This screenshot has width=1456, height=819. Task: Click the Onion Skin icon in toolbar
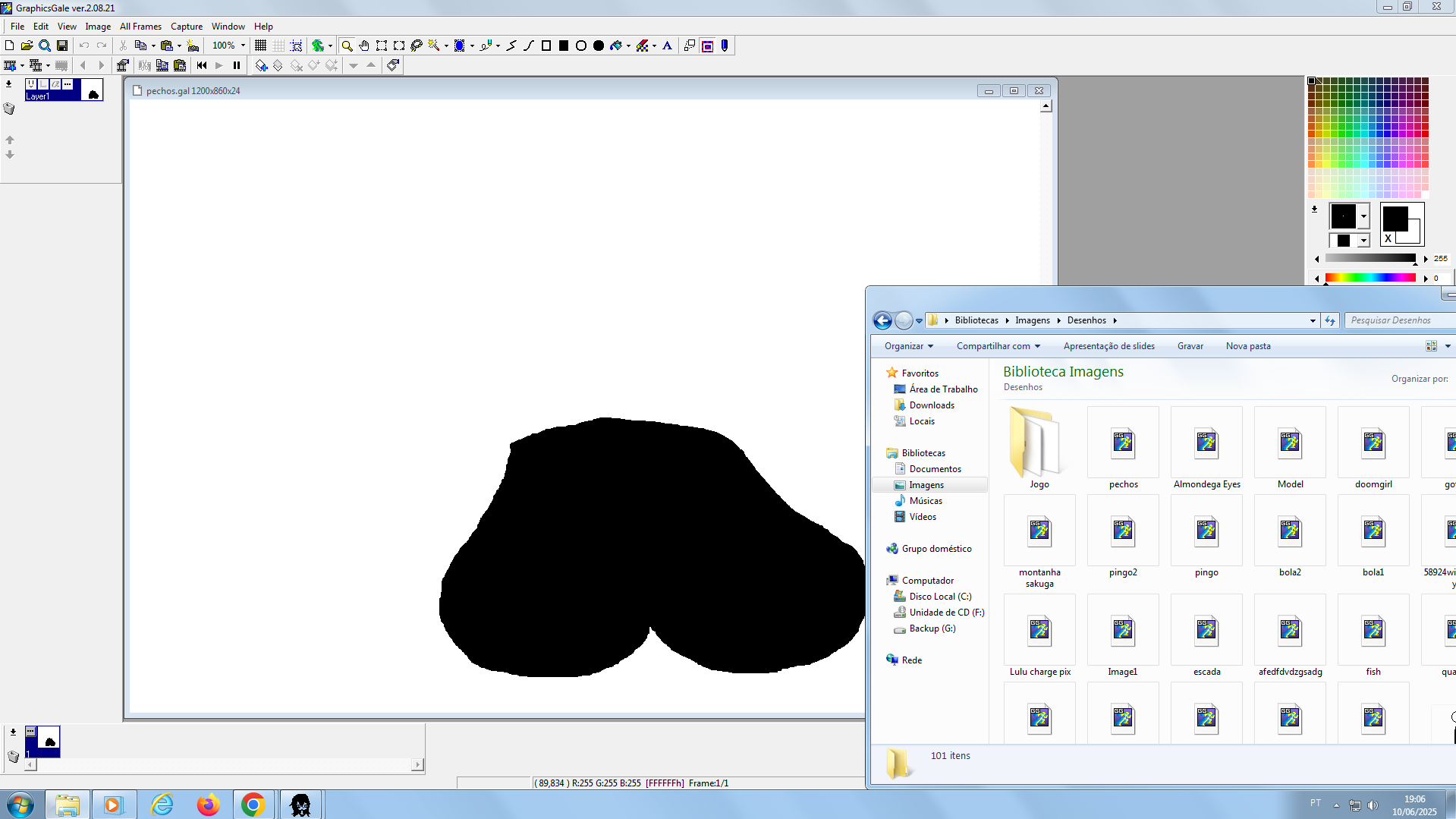pyautogui.click(x=318, y=46)
